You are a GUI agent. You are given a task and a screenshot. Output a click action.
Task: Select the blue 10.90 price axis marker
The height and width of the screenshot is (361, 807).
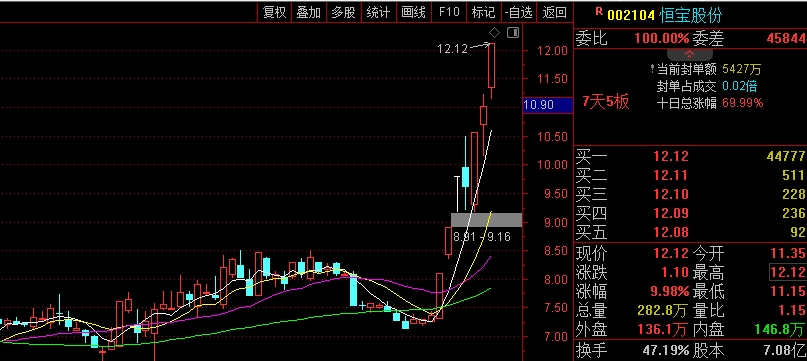[547, 105]
